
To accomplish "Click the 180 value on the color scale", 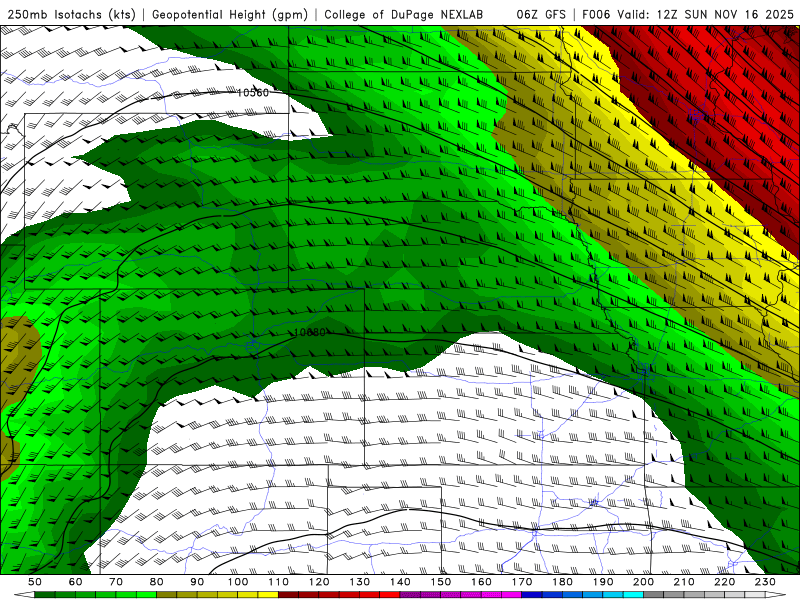I will pos(563,582).
